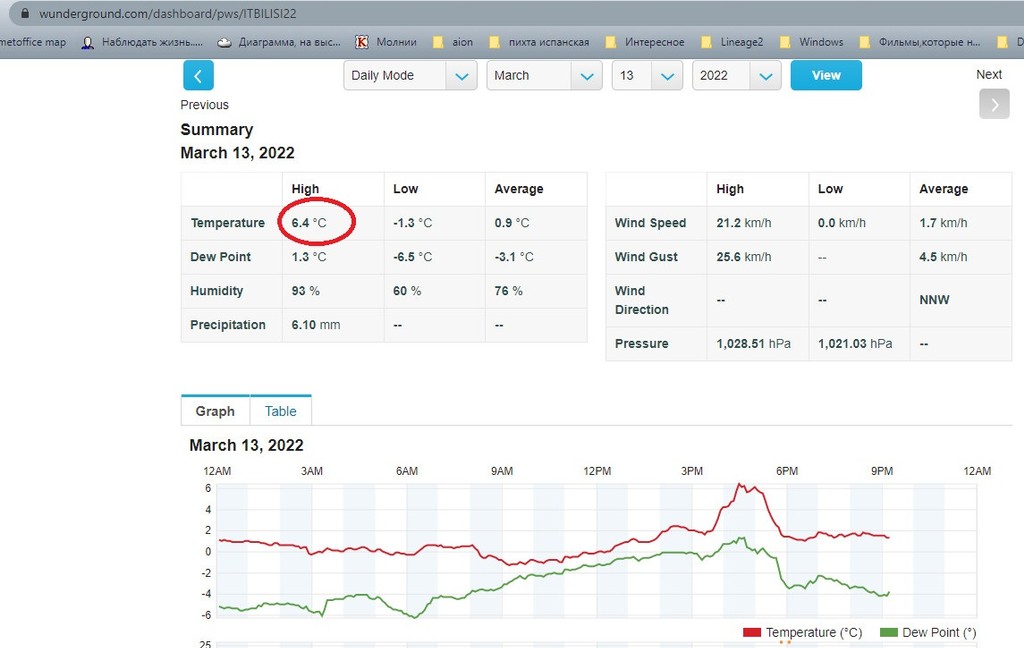Toggle Dew Point series in the graph legend
Screen dimensions: 1024x648
click(x=927, y=632)
